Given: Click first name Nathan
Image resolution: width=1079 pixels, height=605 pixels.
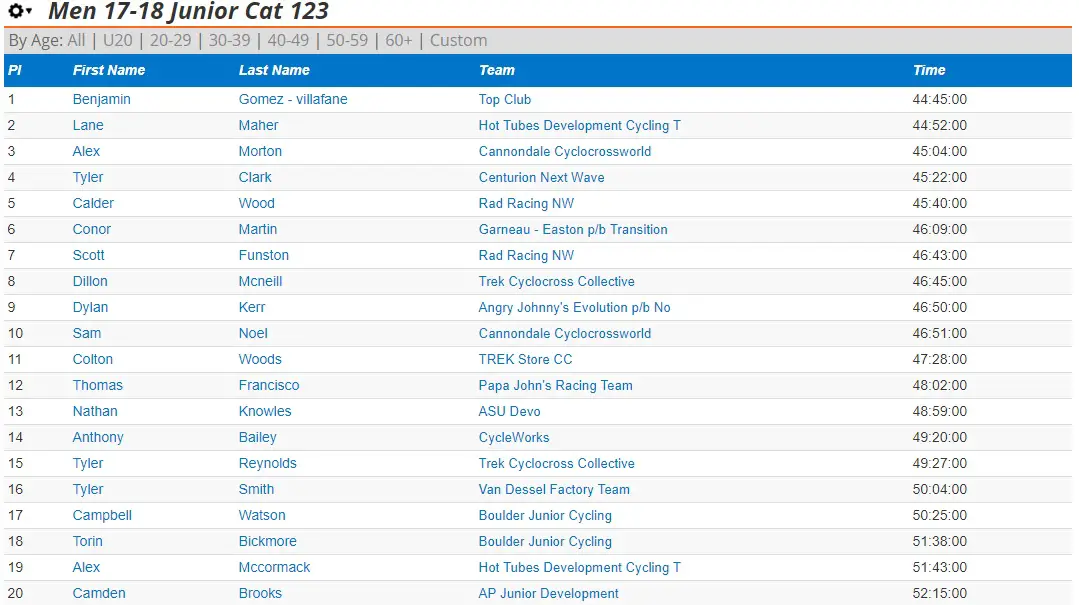Looking at the screenshot, I should click(x=95, y=412).
